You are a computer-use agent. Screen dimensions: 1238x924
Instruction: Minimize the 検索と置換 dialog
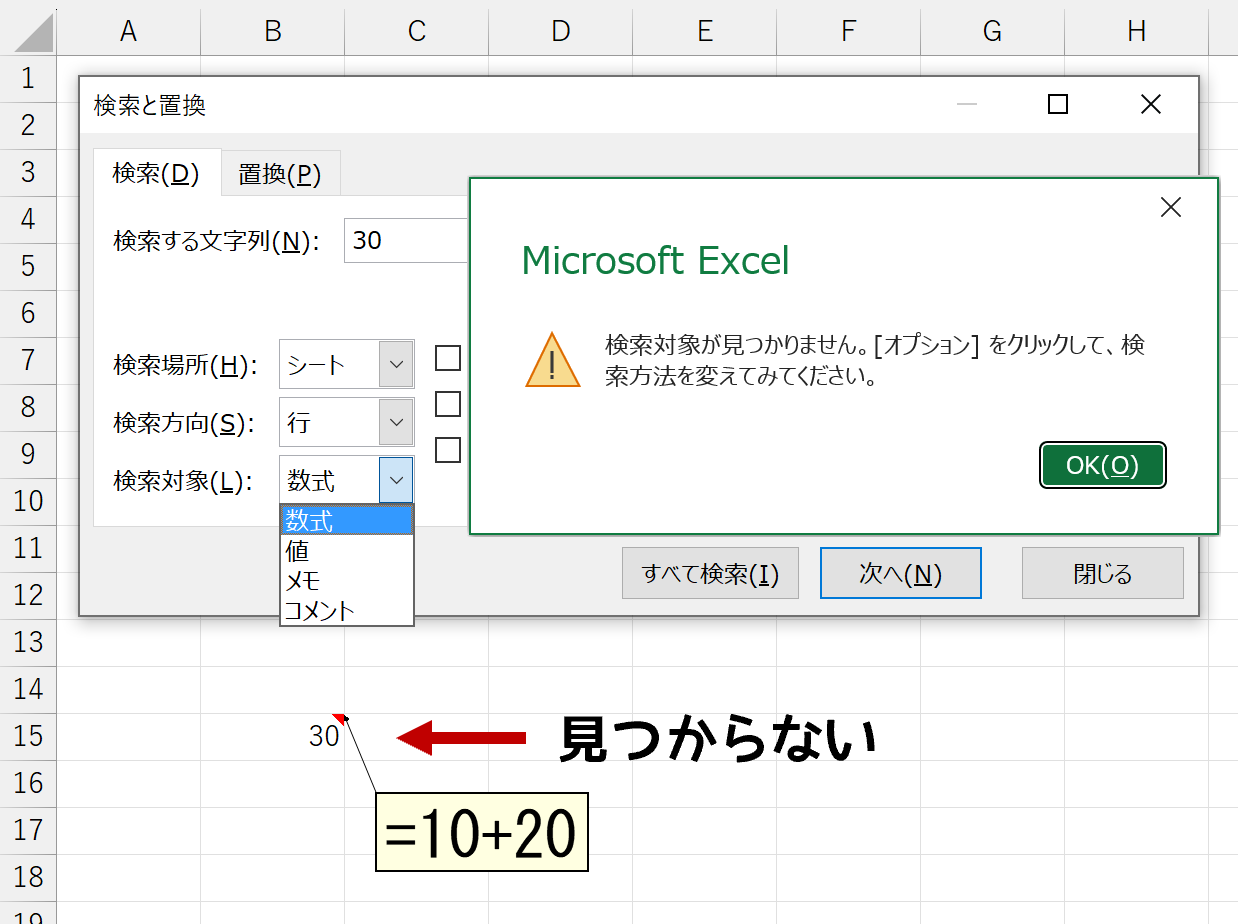tap(966, 104)
